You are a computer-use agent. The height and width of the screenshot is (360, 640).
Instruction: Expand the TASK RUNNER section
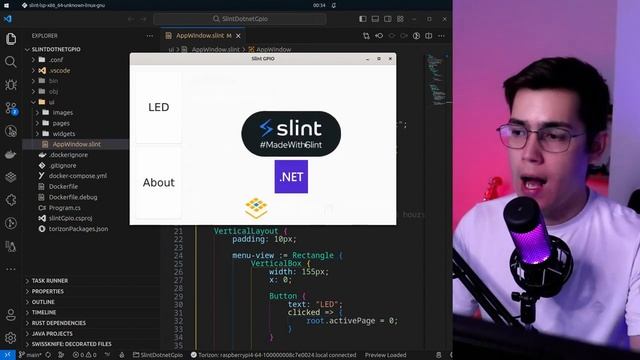click(49, 281)
